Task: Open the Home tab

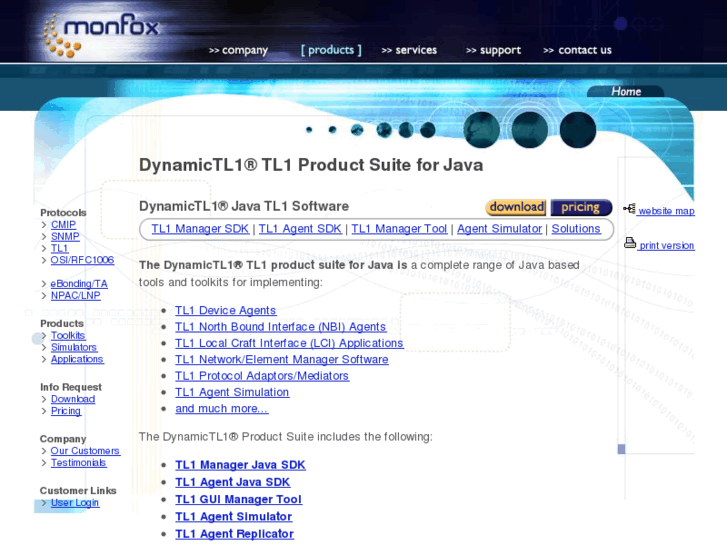Action: [626, 91]
